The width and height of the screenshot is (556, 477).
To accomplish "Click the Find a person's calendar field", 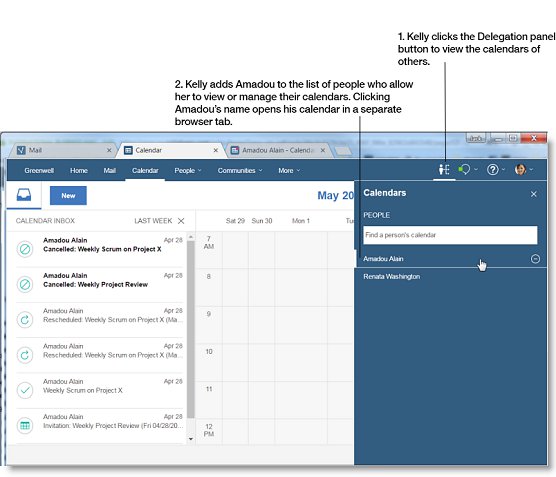I will pyautogui.click(x=450, y=235).
